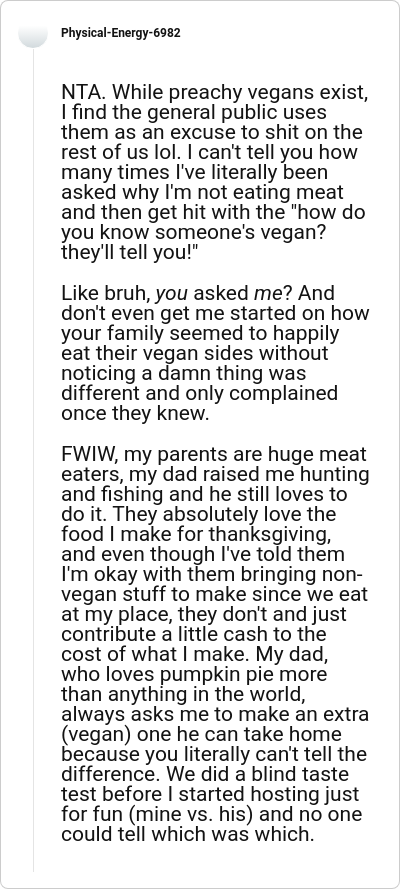
Task: Click the italic word "me" after "asked"
Action: point(266,294)
